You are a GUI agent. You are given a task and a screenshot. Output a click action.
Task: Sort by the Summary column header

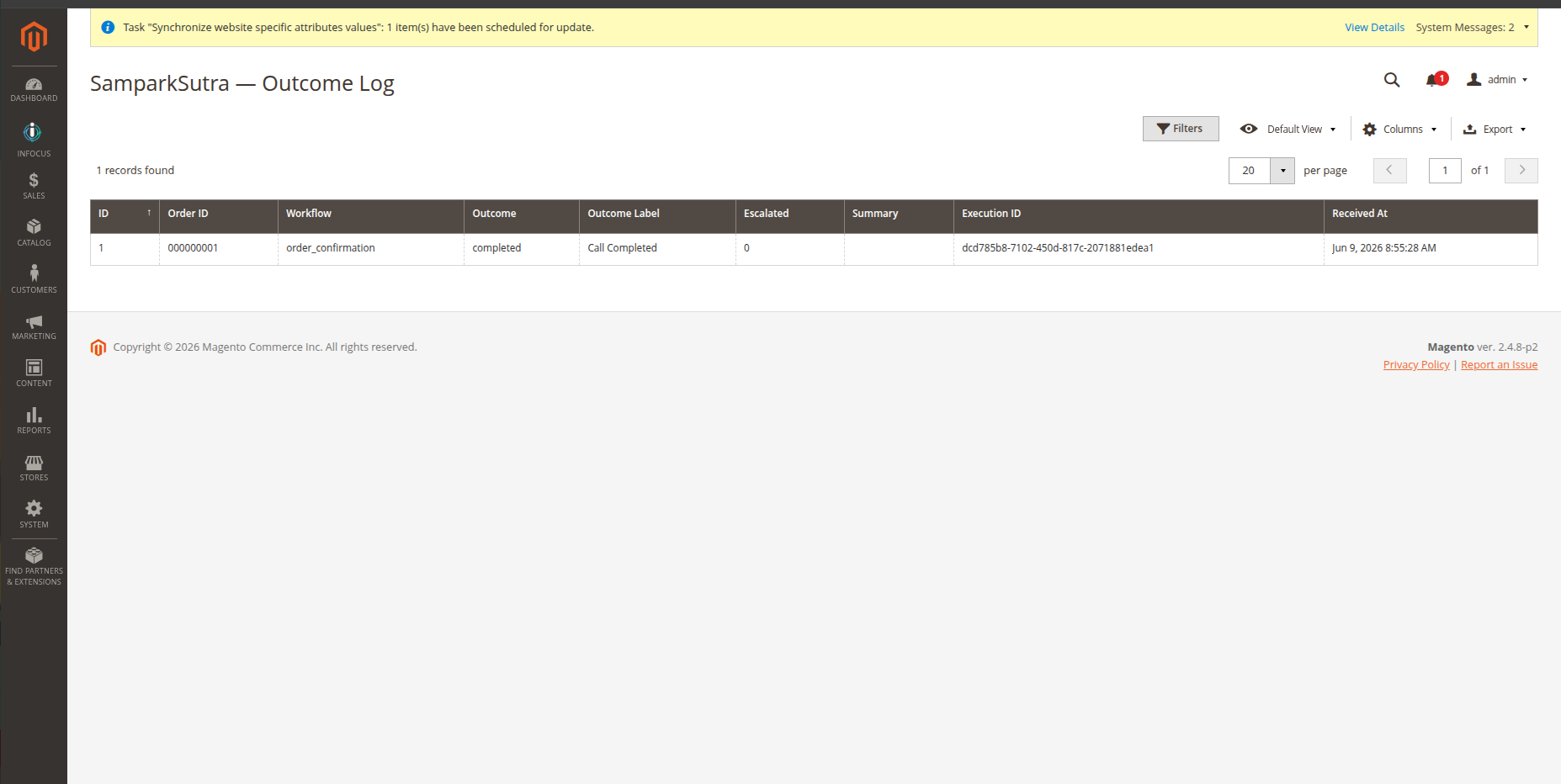[x=899, y=216]
